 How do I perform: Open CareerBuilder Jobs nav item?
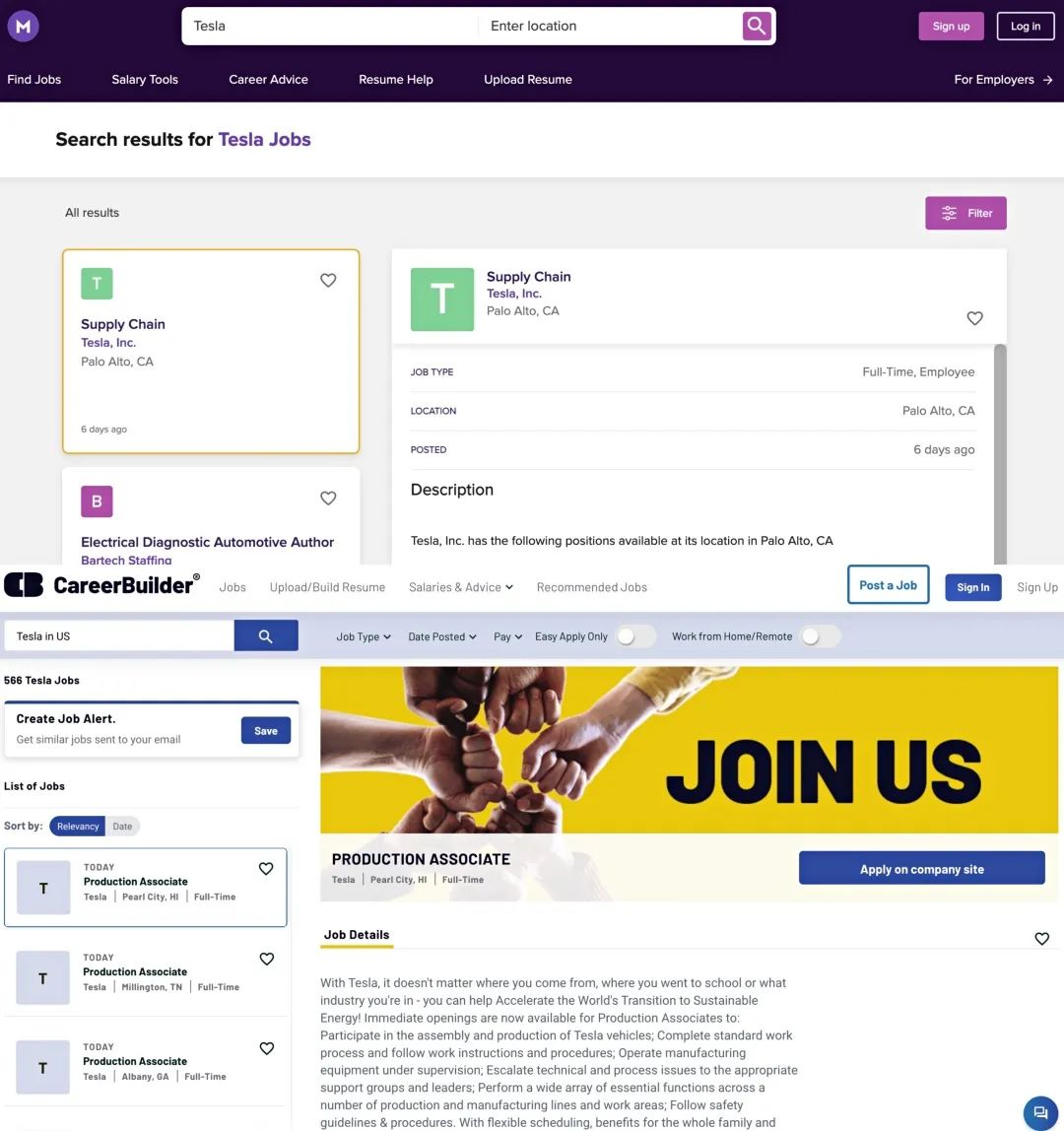[233, 587]
